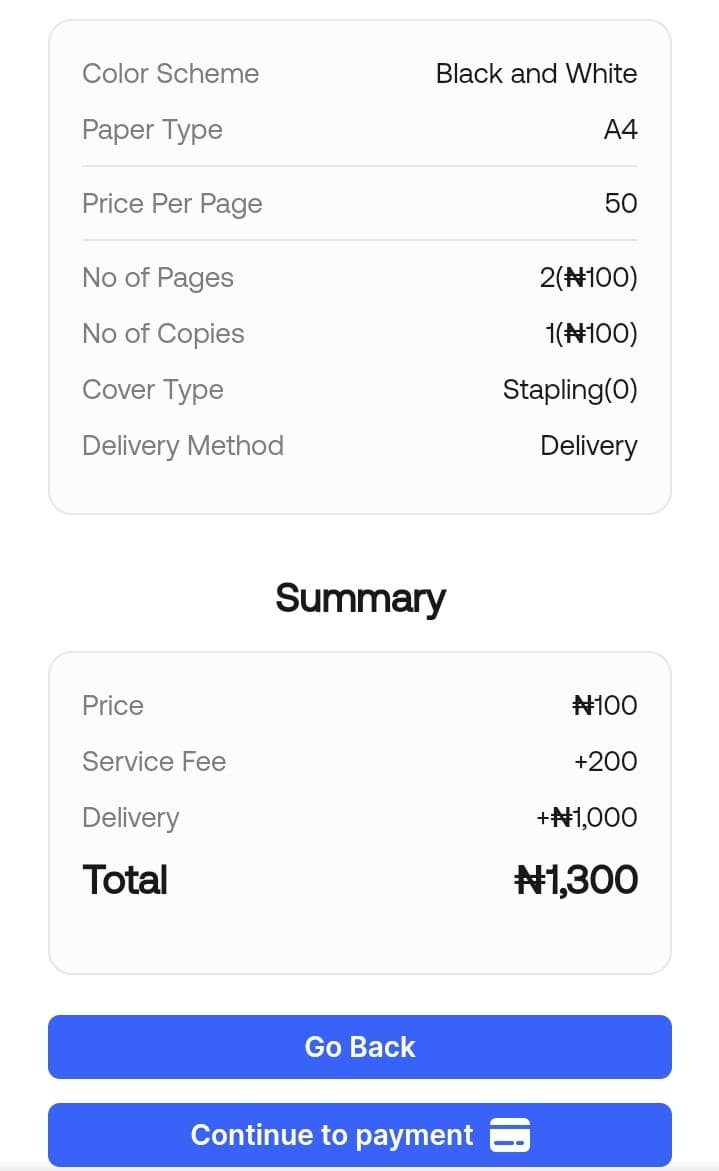Select the price per page value 50
This screenshot has width=719, height=1171.
(x=620, y=204)
